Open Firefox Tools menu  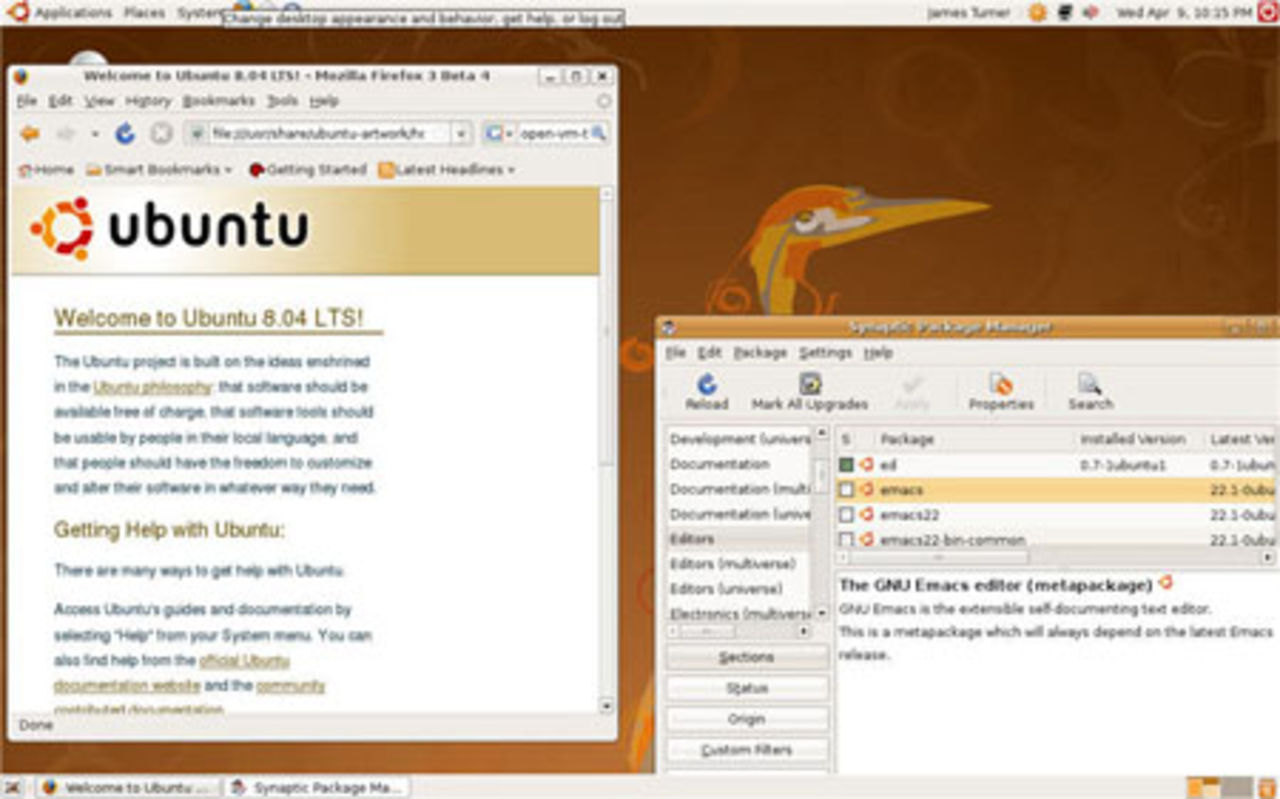282,101
